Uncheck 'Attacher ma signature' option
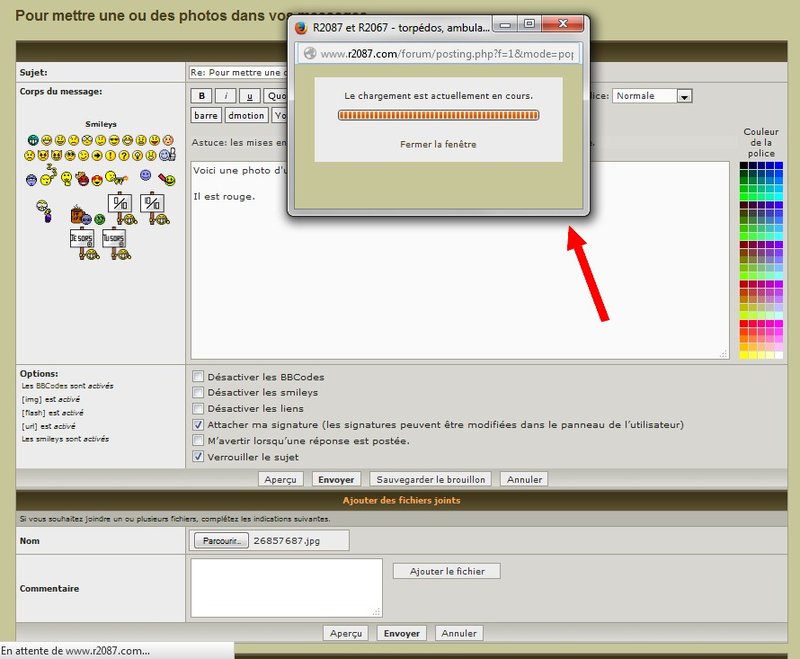 198,425
